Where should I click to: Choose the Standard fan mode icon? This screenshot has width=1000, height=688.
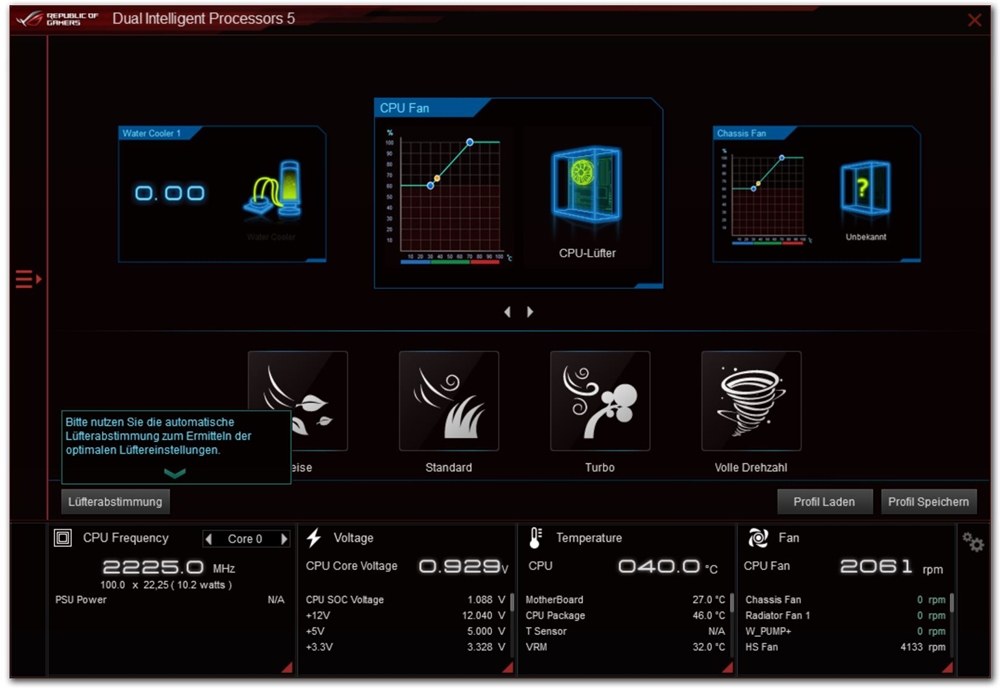pos(449,401)
